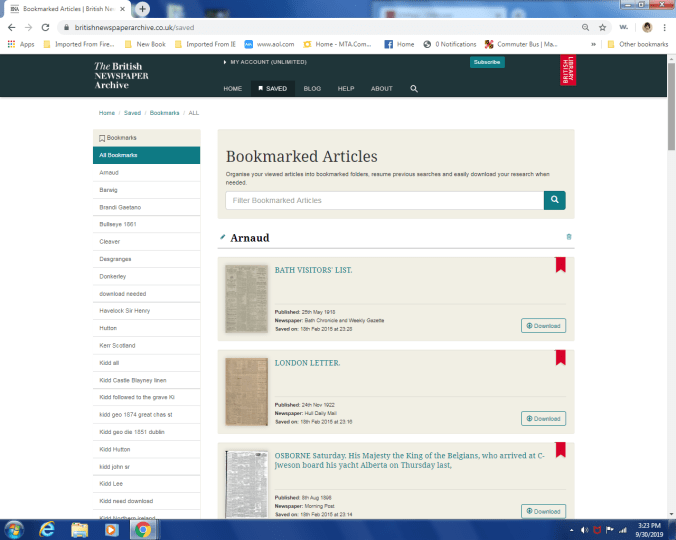Open the Blog navigation item
Image resolution: width=676 pixels, height=540 pixels.
click(312, 88)
